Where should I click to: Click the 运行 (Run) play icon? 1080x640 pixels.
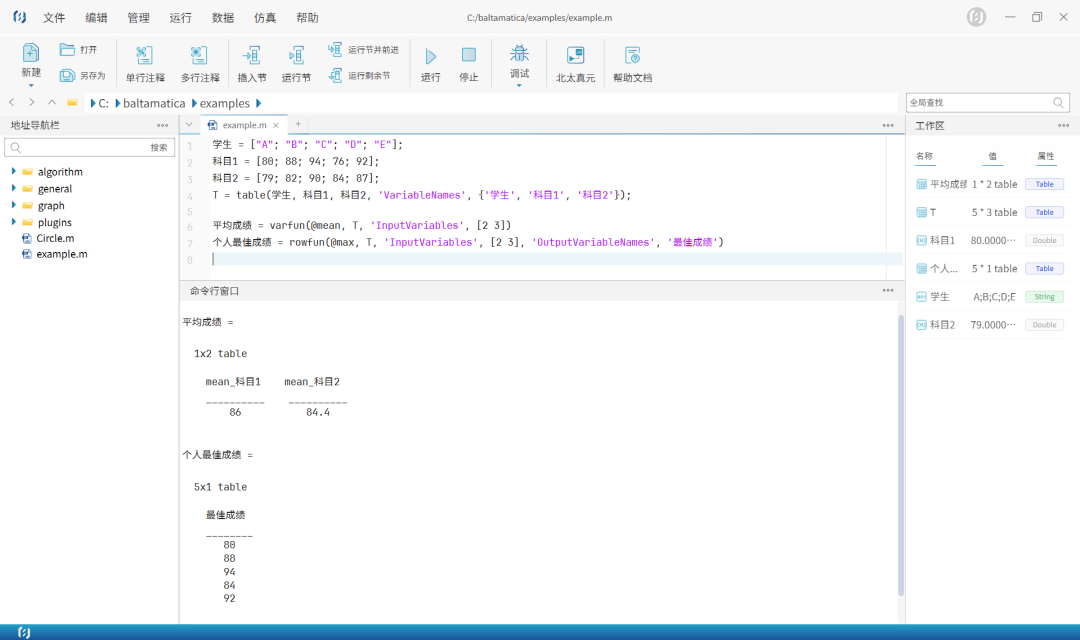click(x=430, y=56)
